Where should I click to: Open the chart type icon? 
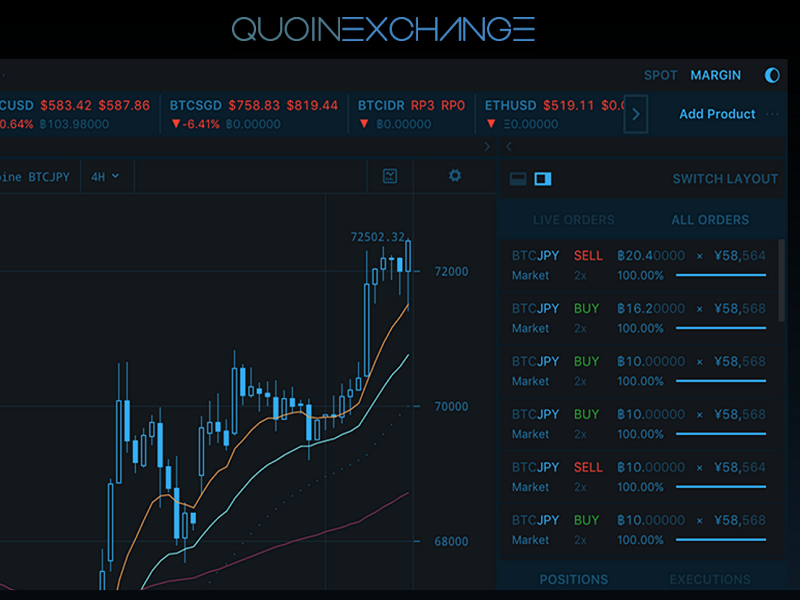click(x=389, y=176)
